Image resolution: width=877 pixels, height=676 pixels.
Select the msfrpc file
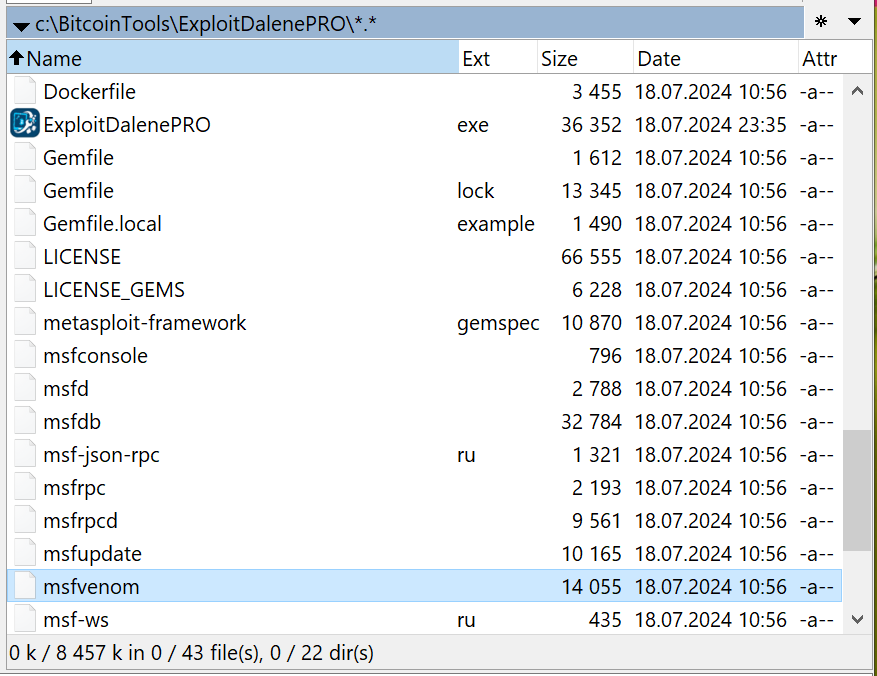pos(74,488)
